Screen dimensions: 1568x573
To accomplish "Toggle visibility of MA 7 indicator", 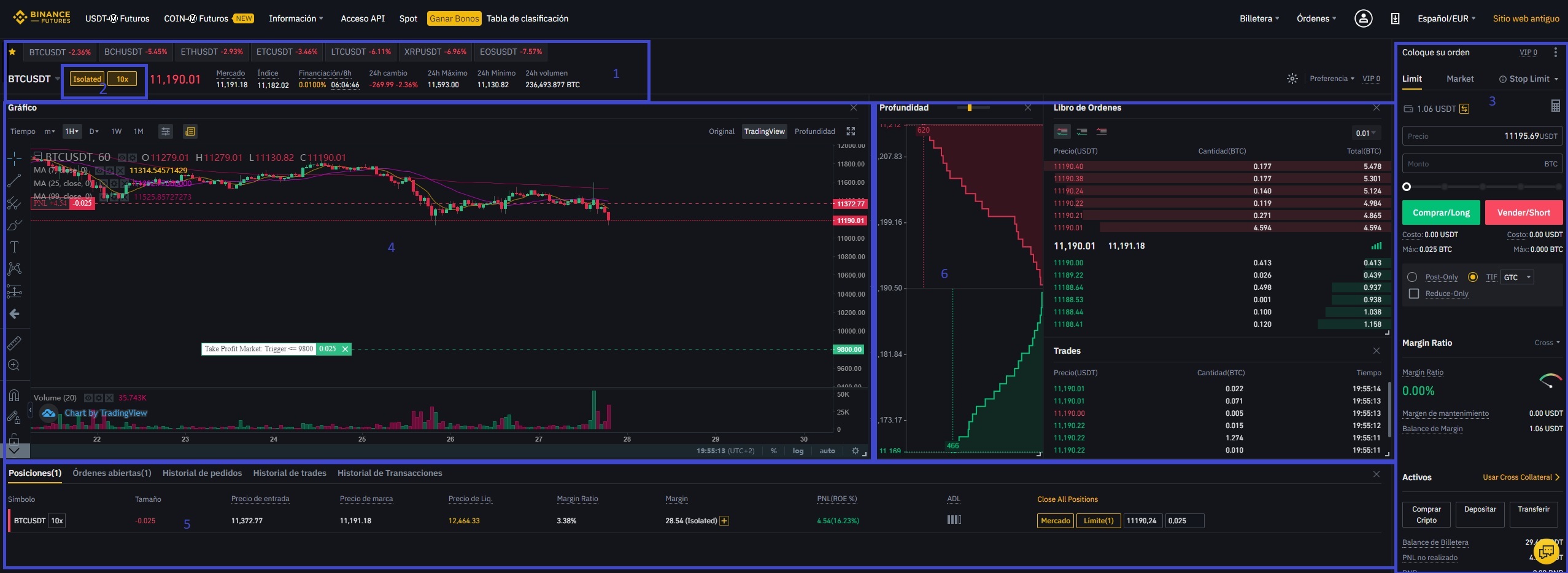I will coord(99,170).
